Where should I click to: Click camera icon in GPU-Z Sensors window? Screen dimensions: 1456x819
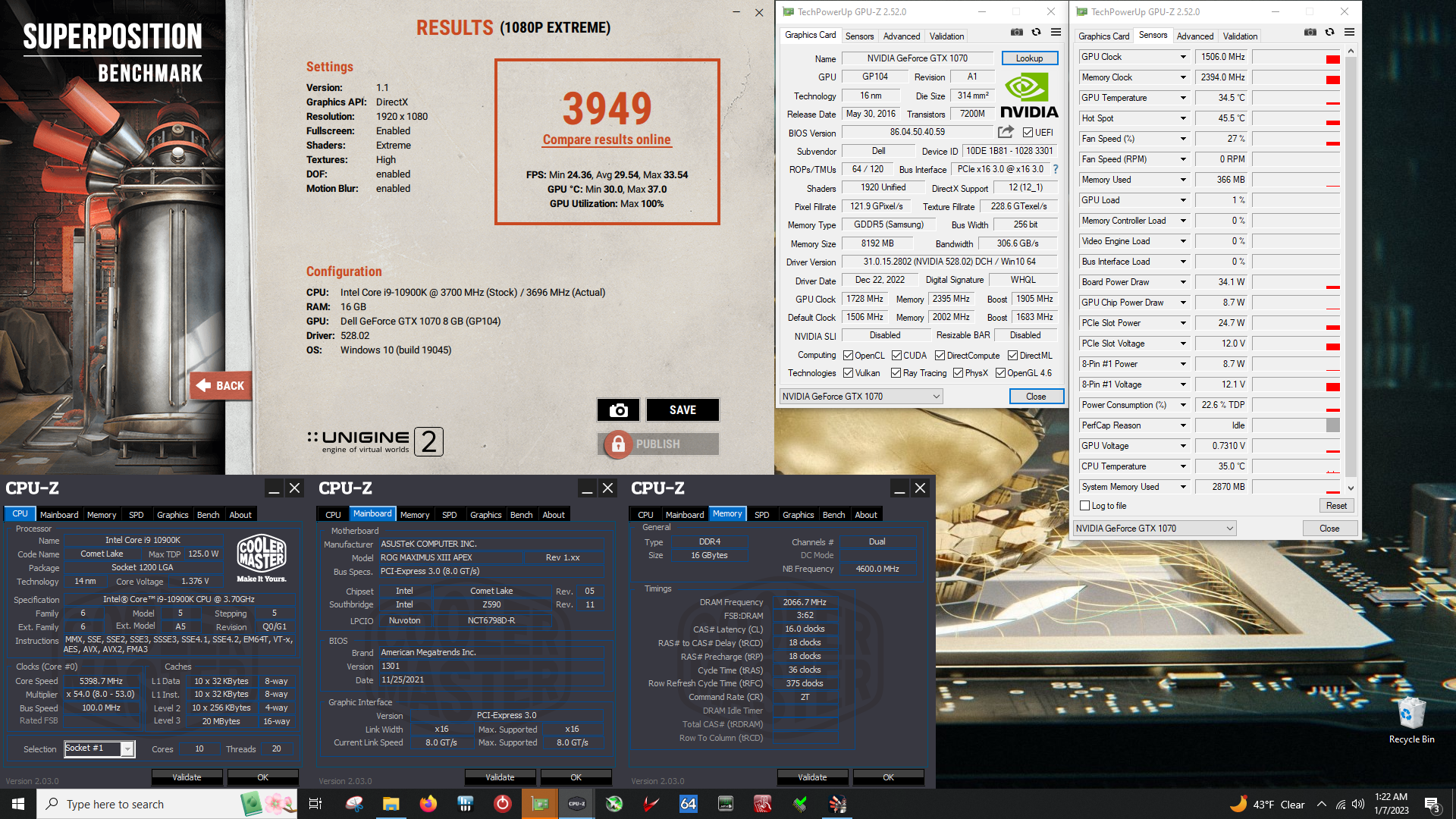coord(1310,33)
